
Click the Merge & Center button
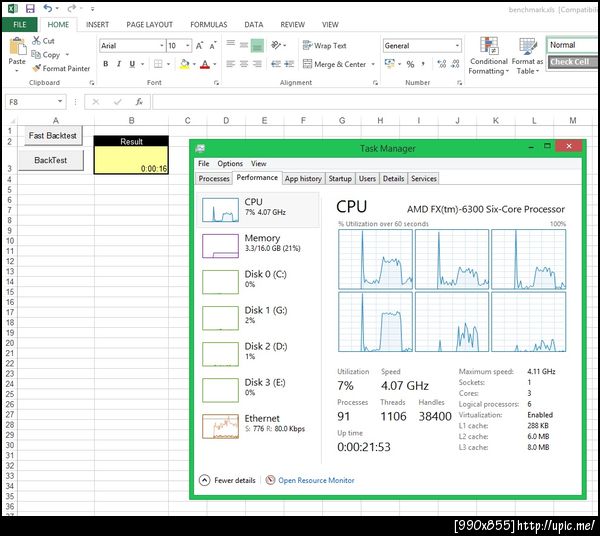point(334,64)
